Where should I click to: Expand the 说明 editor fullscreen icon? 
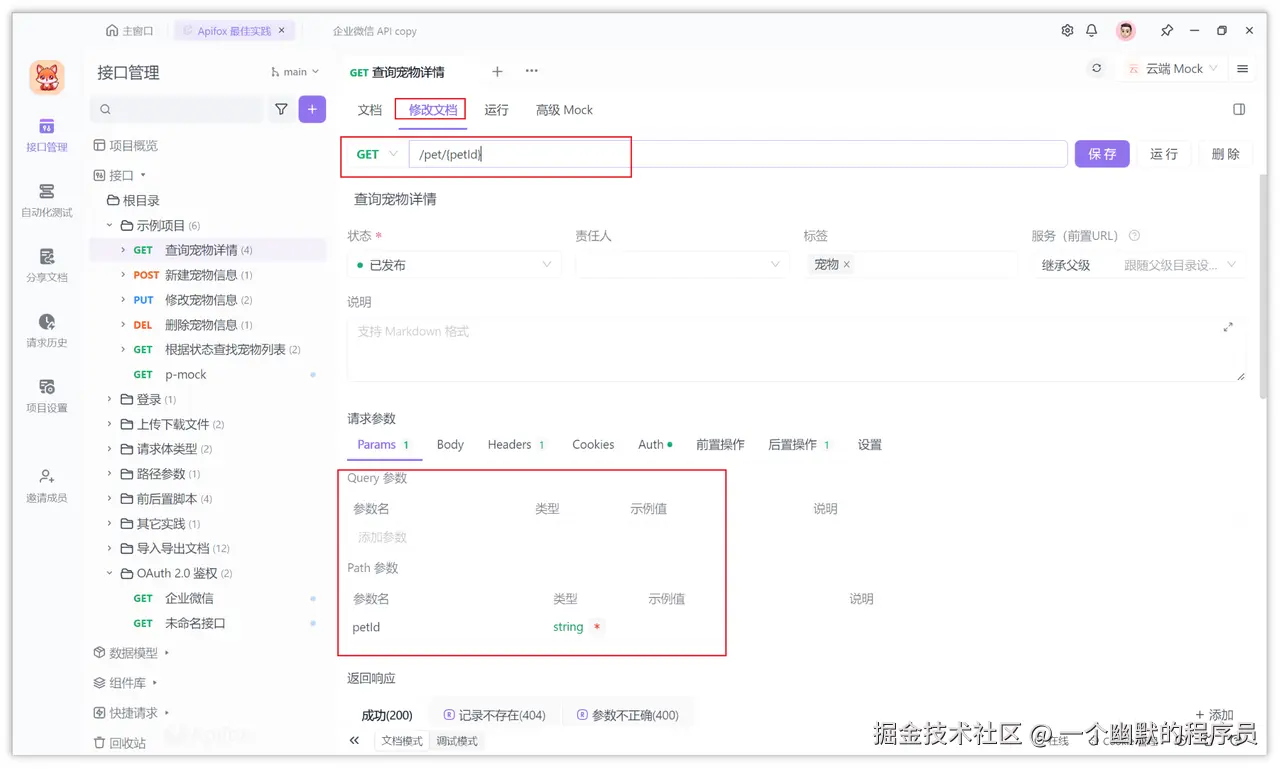1228,327
